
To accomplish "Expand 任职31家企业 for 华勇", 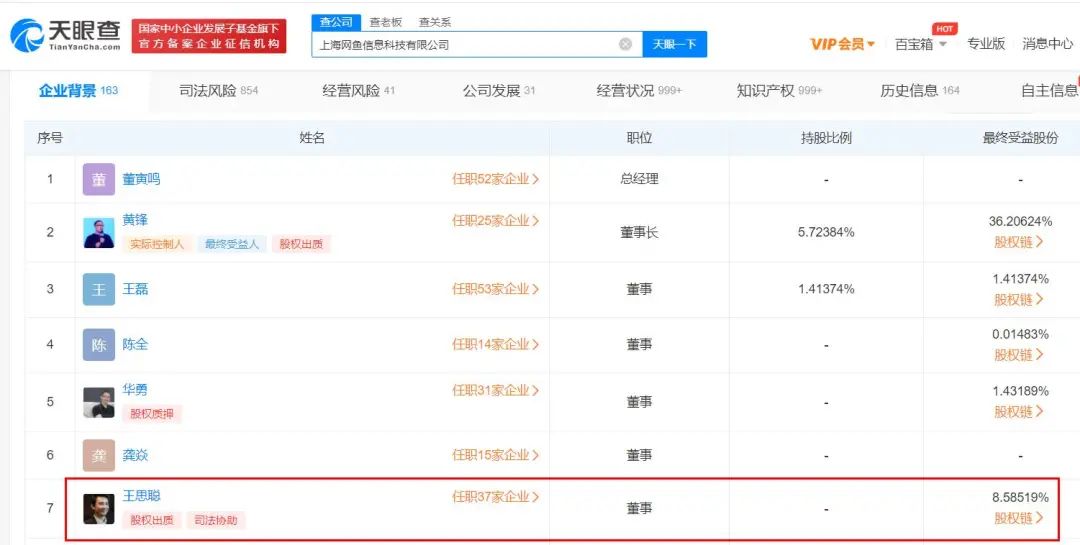I will pyautogui.click(x=495, y=391).
